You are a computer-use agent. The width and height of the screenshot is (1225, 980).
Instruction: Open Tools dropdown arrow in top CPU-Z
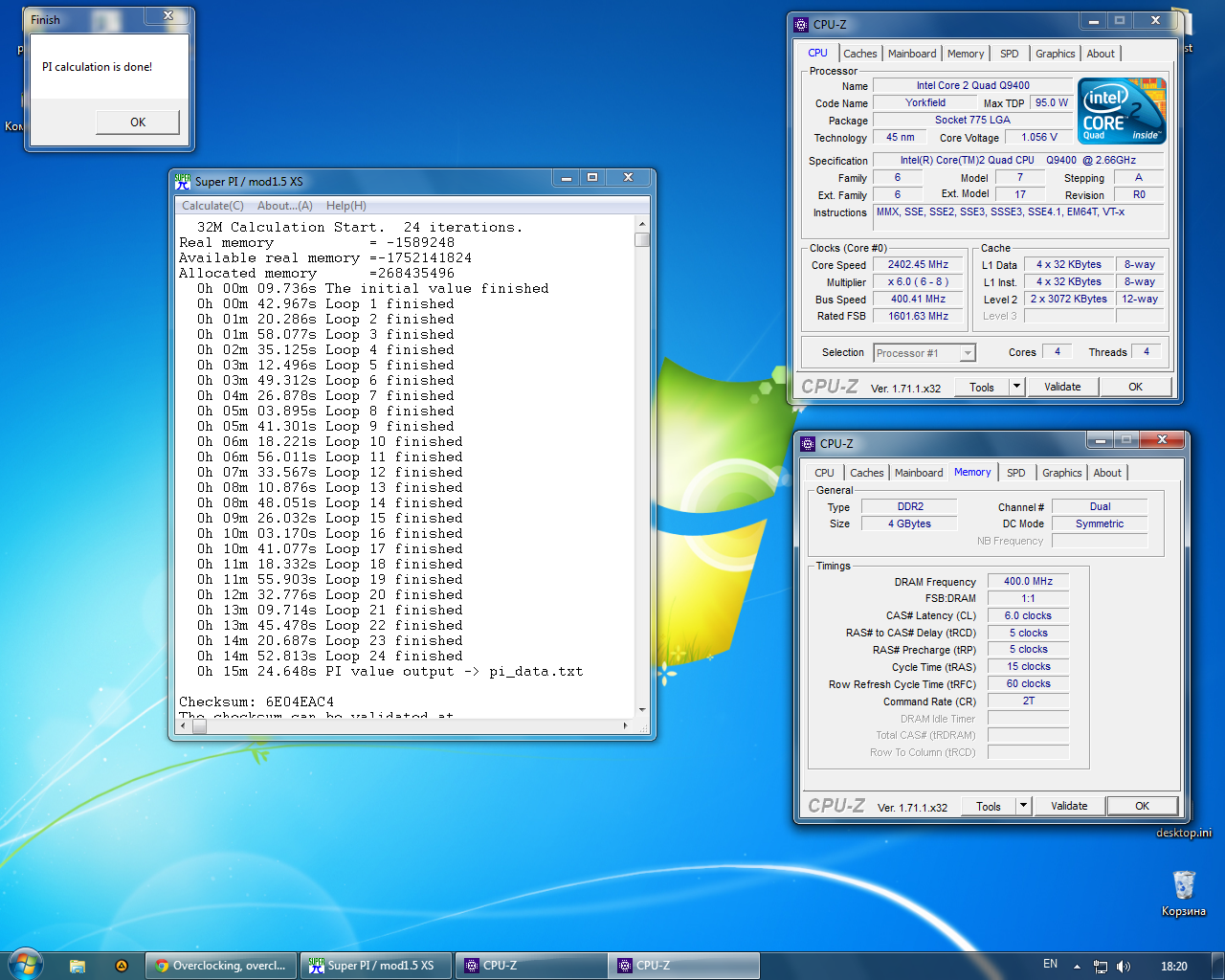pos(1017,387)
